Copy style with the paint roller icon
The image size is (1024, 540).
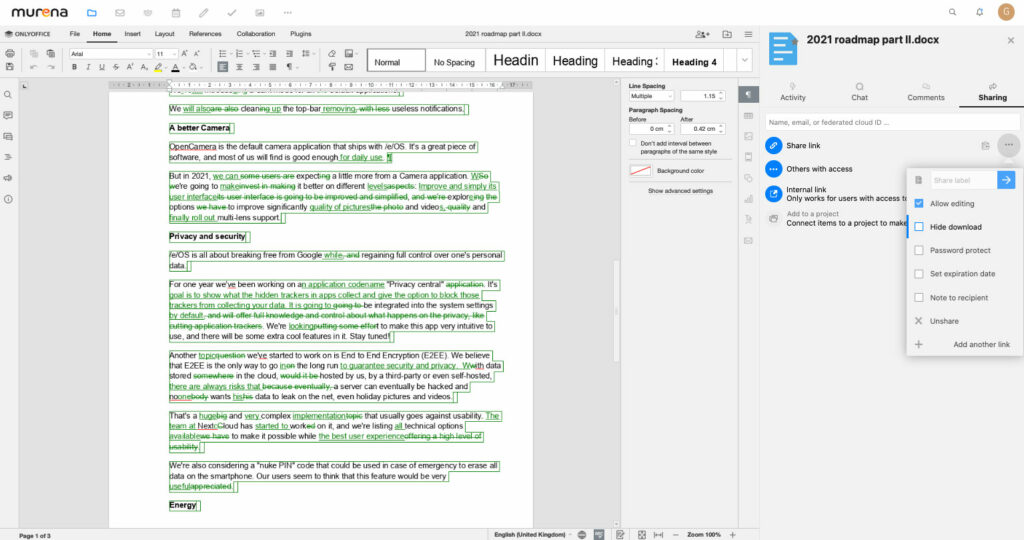tap(332, 67)
